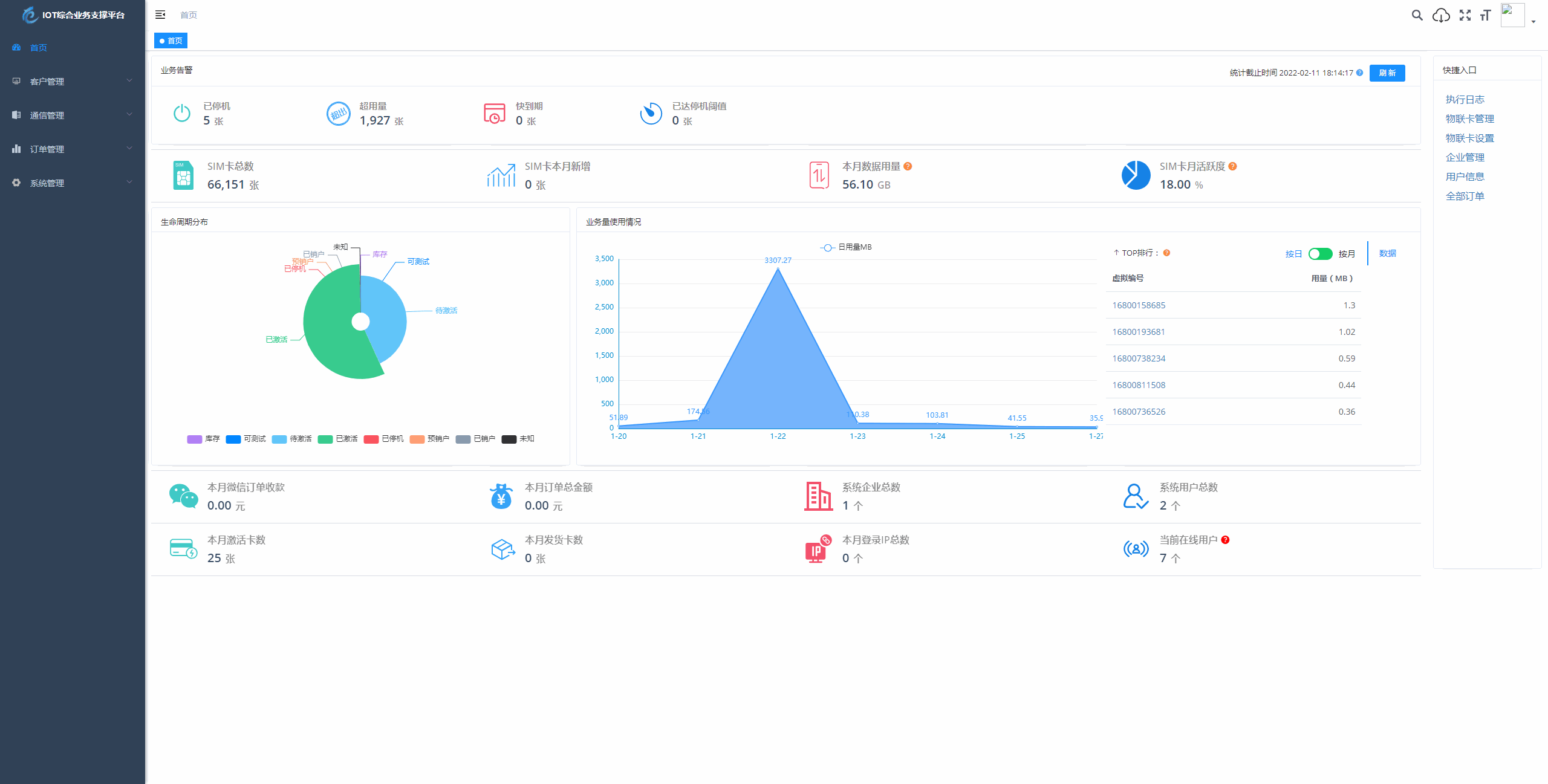This screenshot has width=1548, height=784.
Task: Select the 首页 tab tag
Action: click(x=171, y=40)
